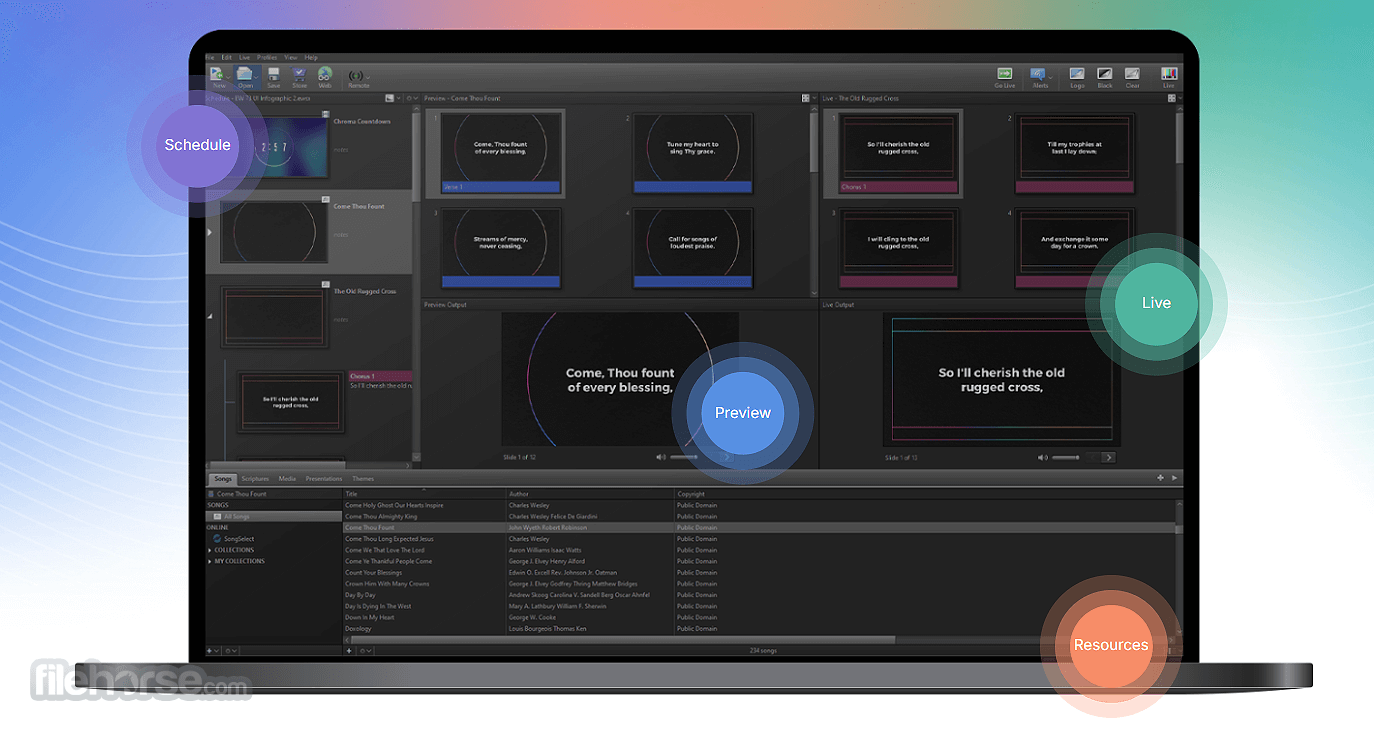Click the Web toolbar icon
The image size is (1374, 731).
click(325, 74)
